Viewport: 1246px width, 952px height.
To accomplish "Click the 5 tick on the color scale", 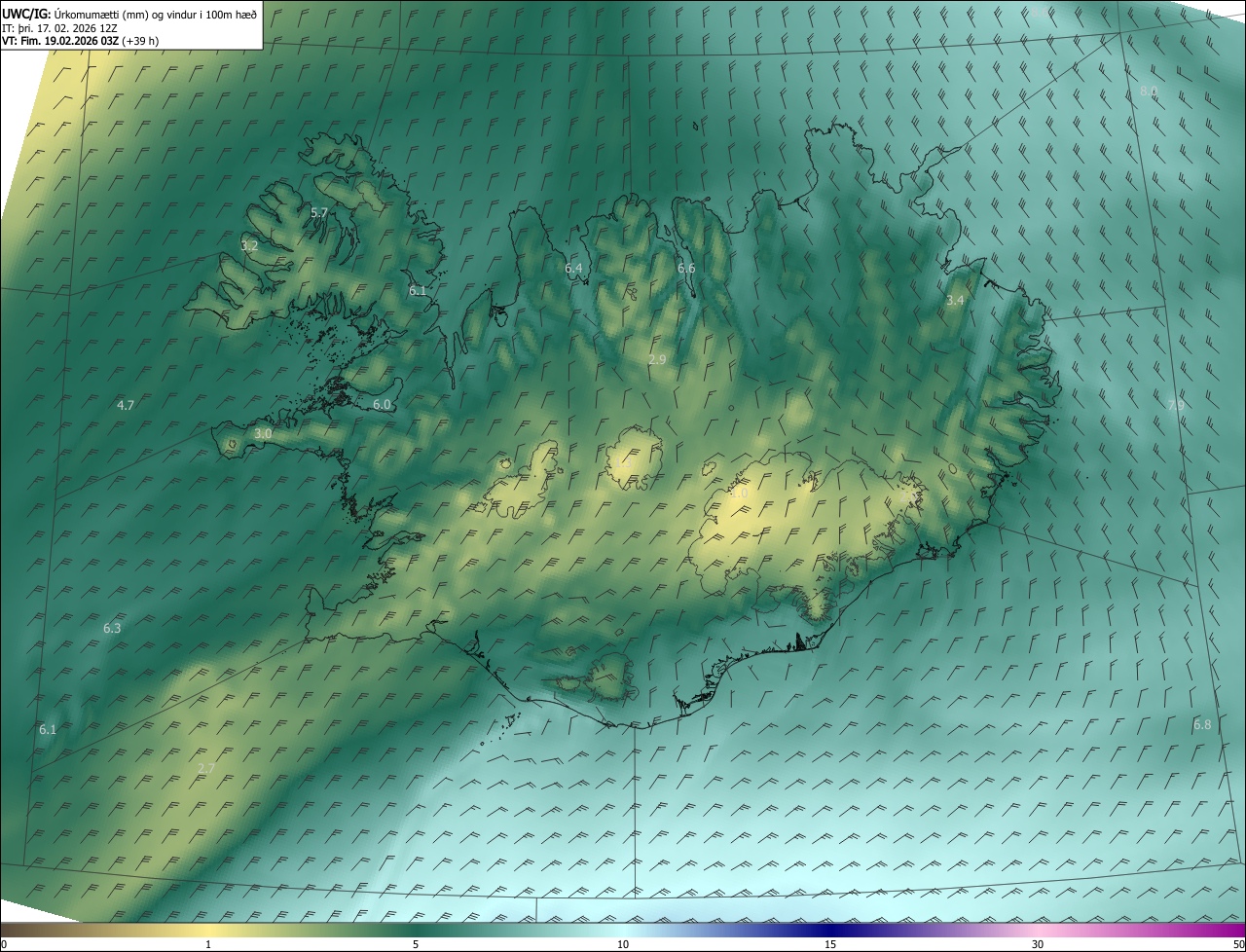I will tap(416, 944).
